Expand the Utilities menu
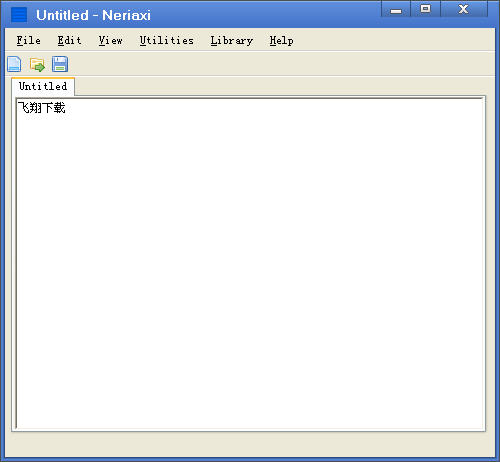Viewport: 500px width, 462px height. point(166,41)
